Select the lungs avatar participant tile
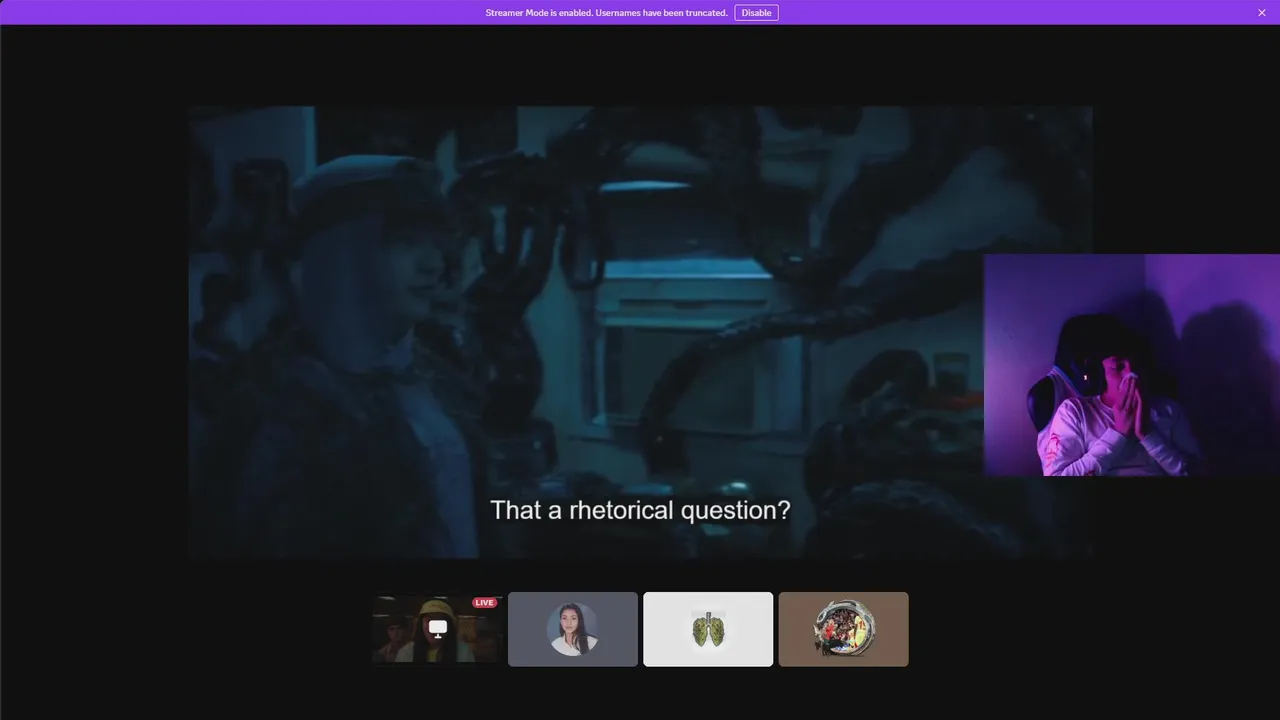 pyautogui.click(x=708, y=629)
